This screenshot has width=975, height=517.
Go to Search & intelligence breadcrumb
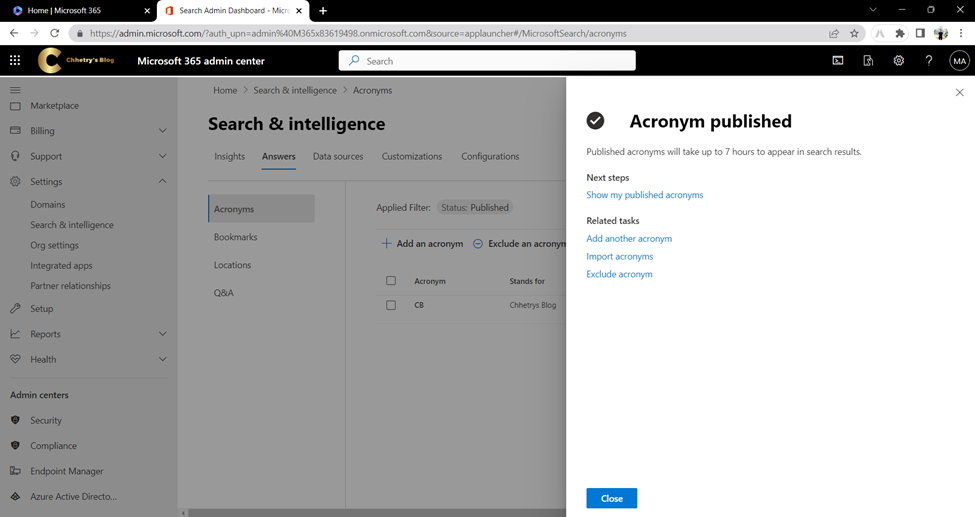(x=295, y=90)
